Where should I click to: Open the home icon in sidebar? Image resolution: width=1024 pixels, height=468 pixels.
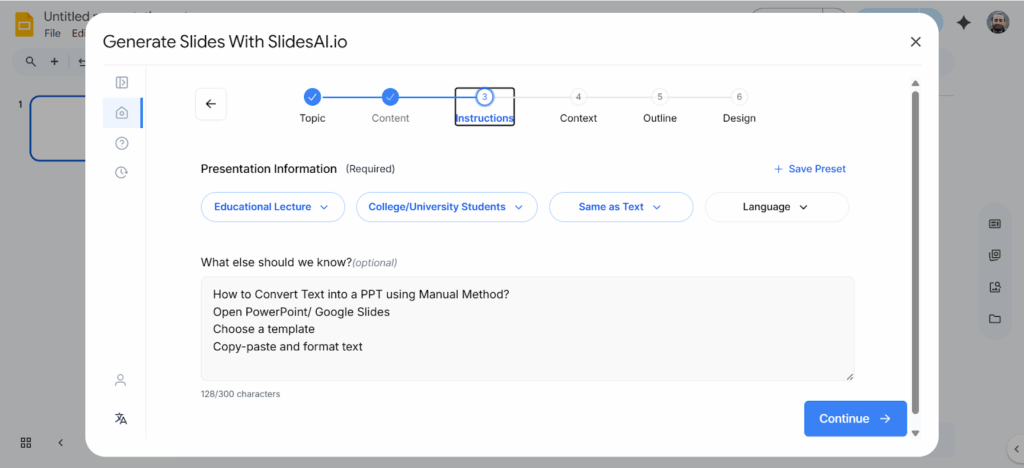[122, 113]
